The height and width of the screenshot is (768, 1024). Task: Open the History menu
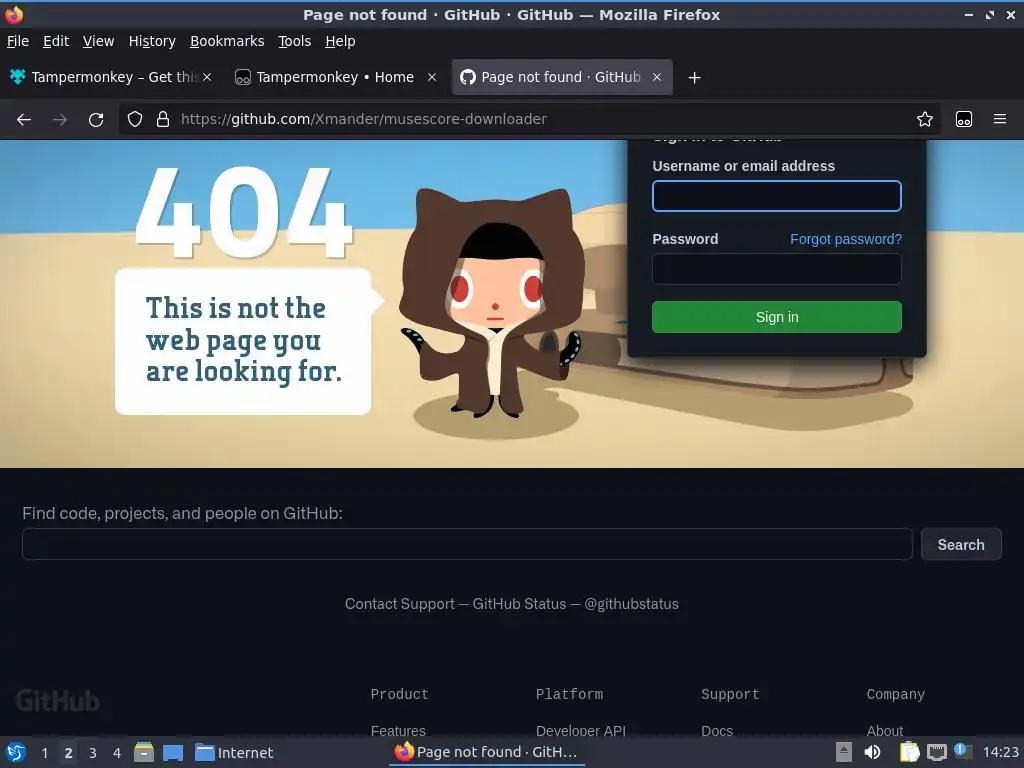click(152, 41)
